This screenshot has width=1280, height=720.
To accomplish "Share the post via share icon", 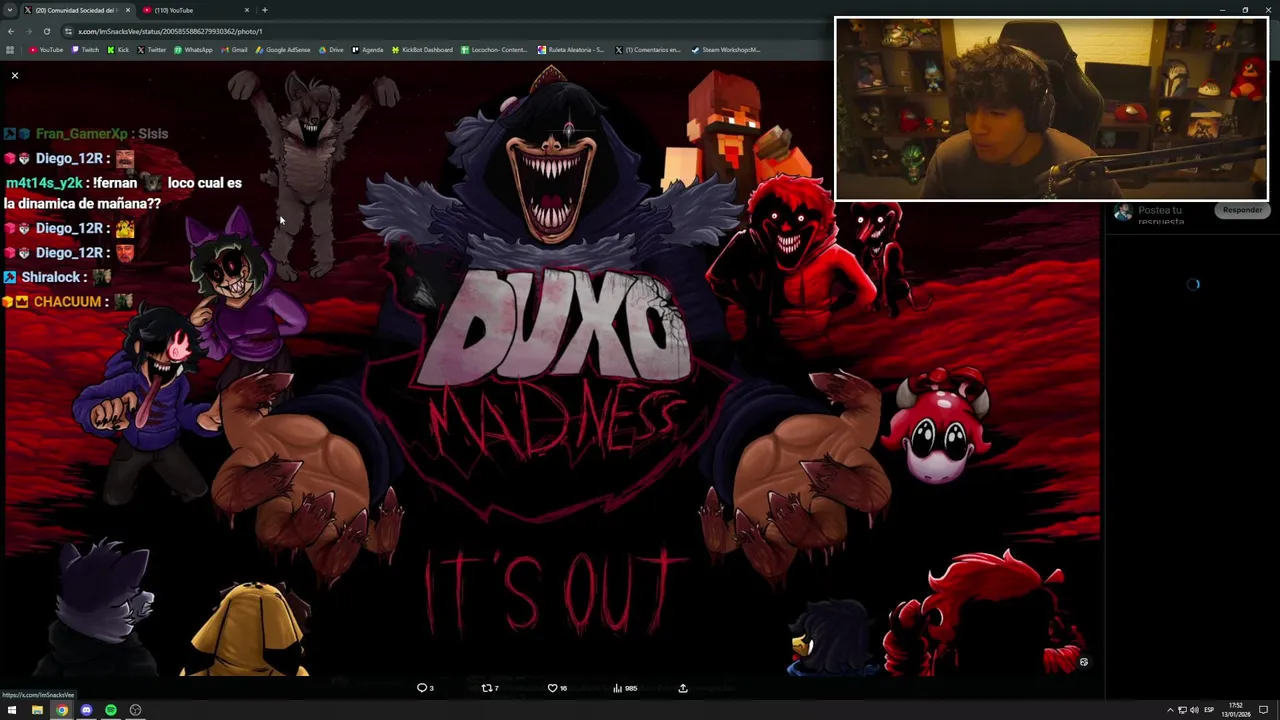I will click(x=683, y=688).
